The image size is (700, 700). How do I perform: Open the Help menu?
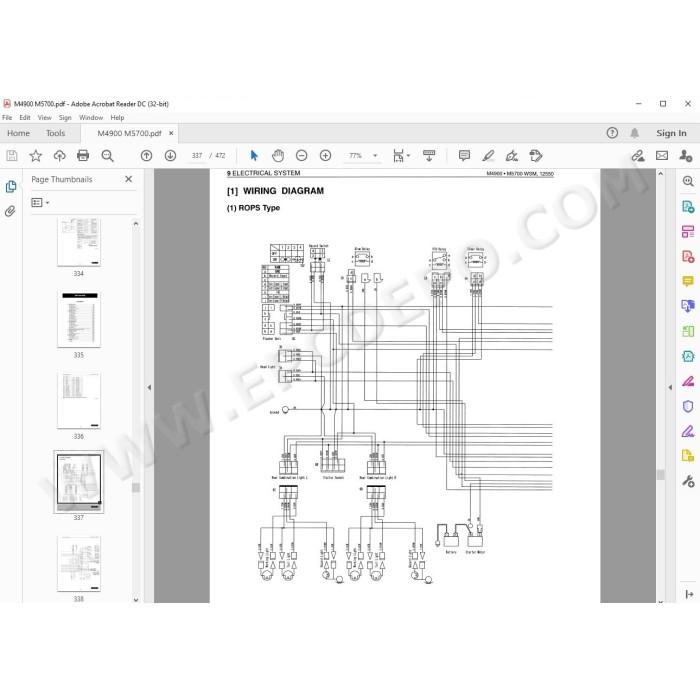[x=117, y=117]
